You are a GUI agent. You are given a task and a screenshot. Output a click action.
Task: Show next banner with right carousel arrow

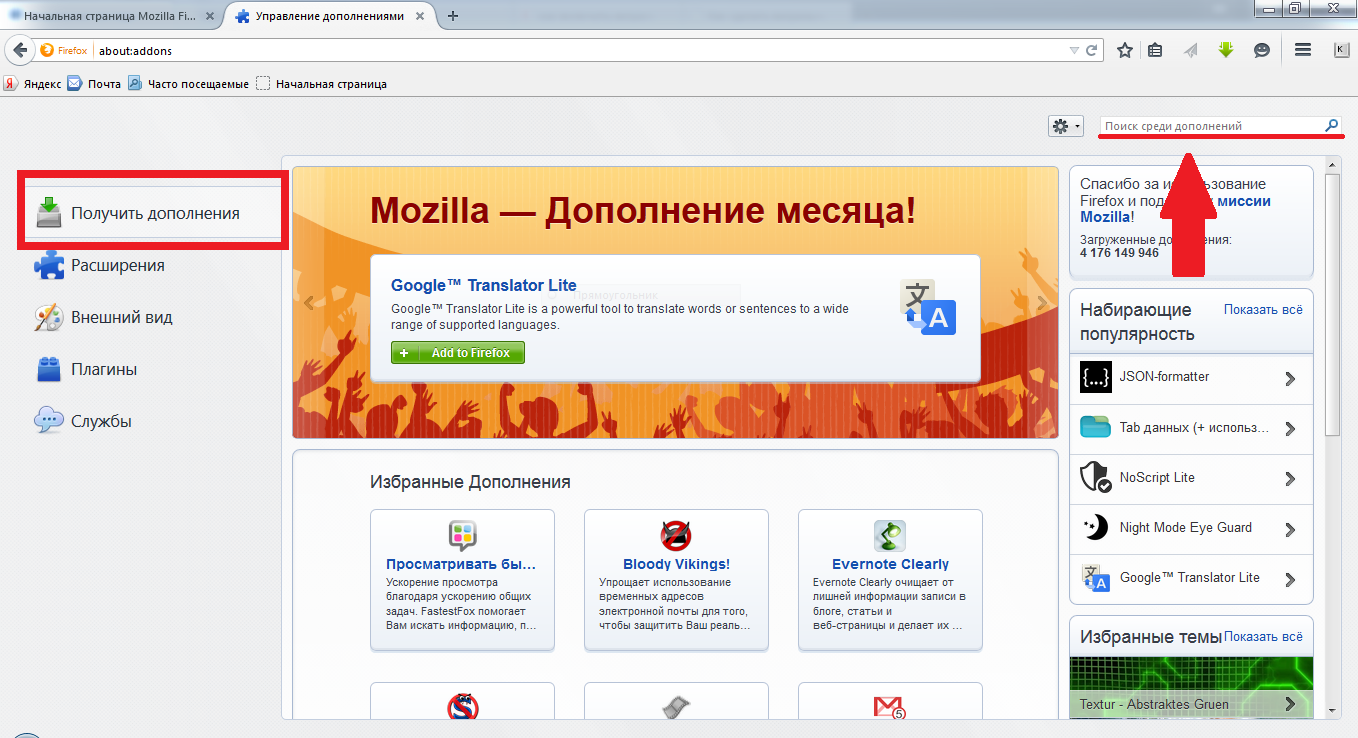pyautogui.click(x=1042, y=303)
